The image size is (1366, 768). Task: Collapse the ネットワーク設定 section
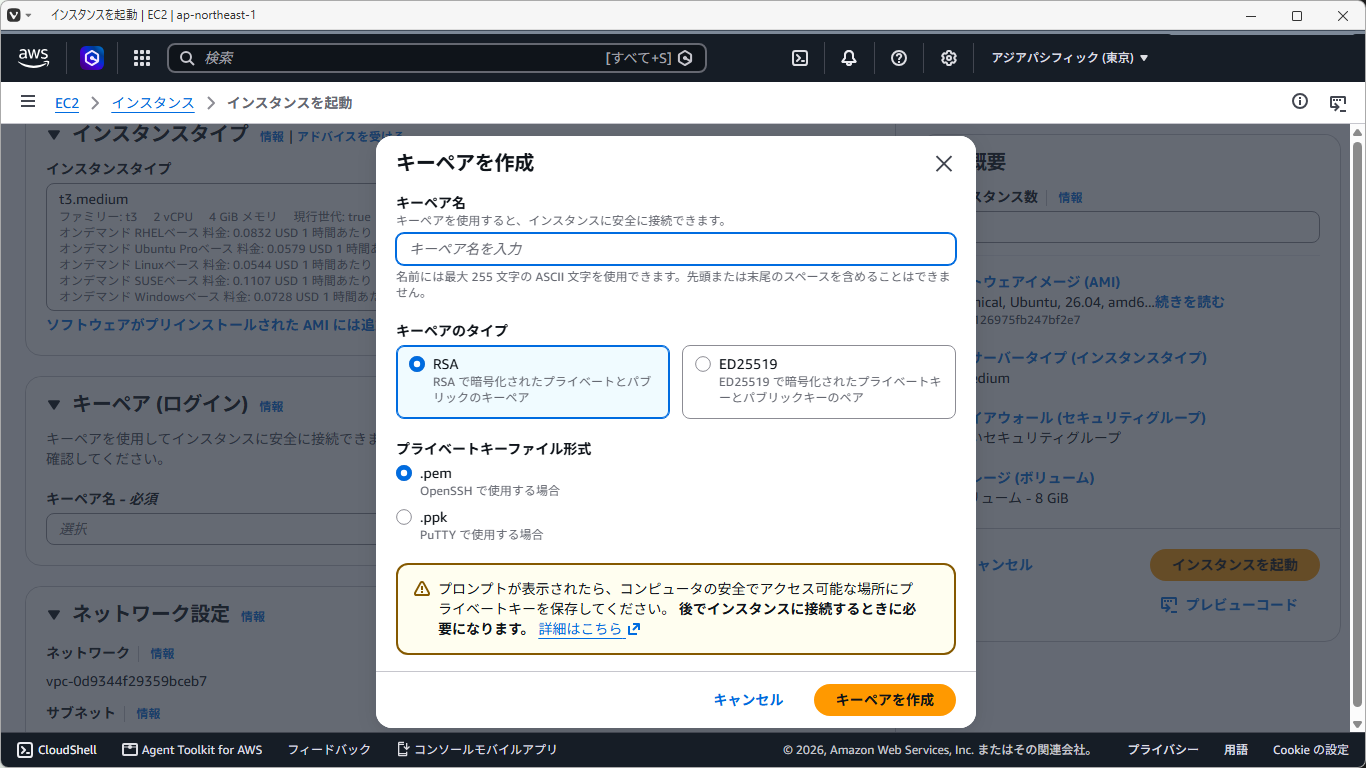(54, 614)
